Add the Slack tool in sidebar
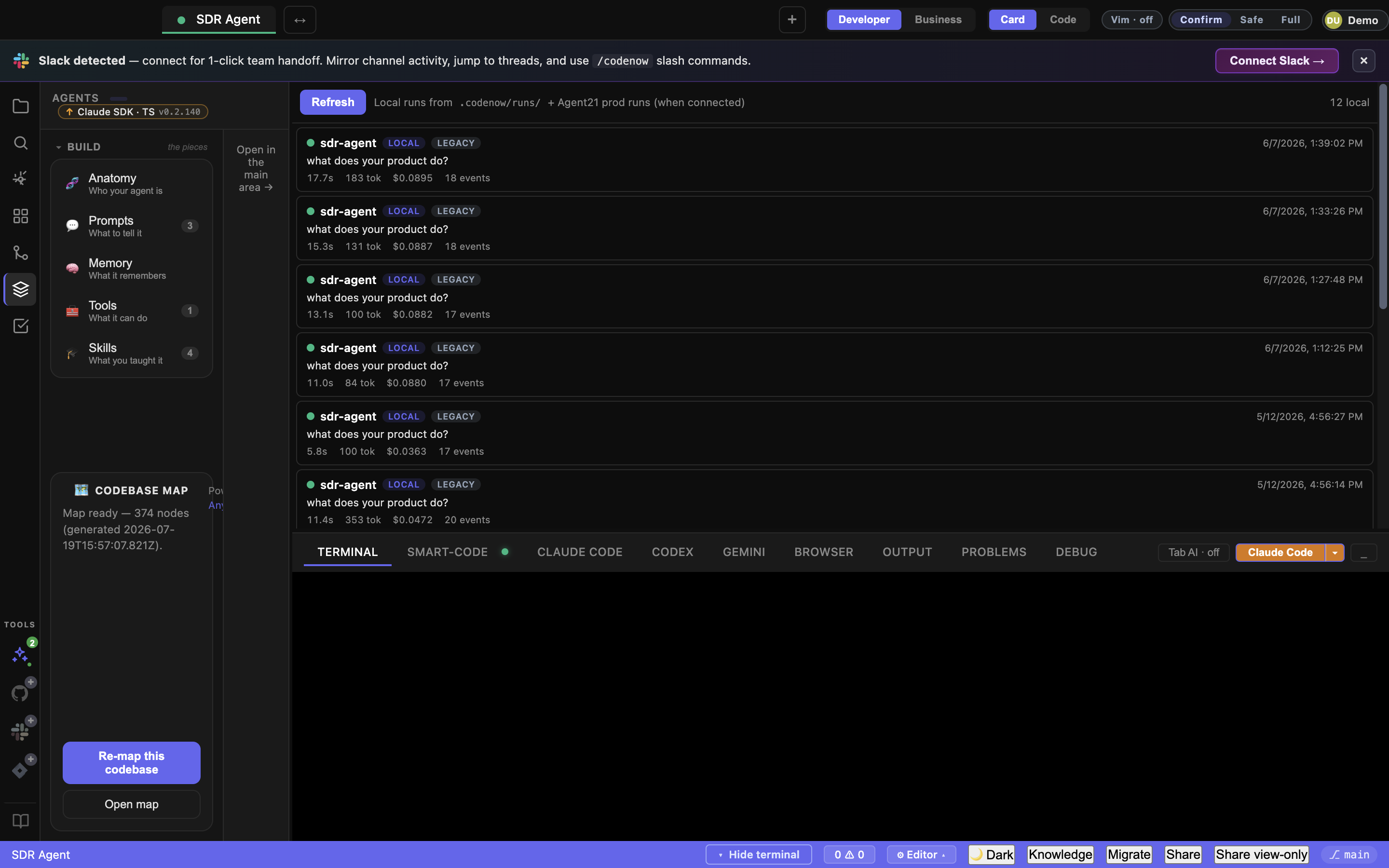The height and width of the screenshot is (868, 1389). pyautogui.click(x=21, y=732)
